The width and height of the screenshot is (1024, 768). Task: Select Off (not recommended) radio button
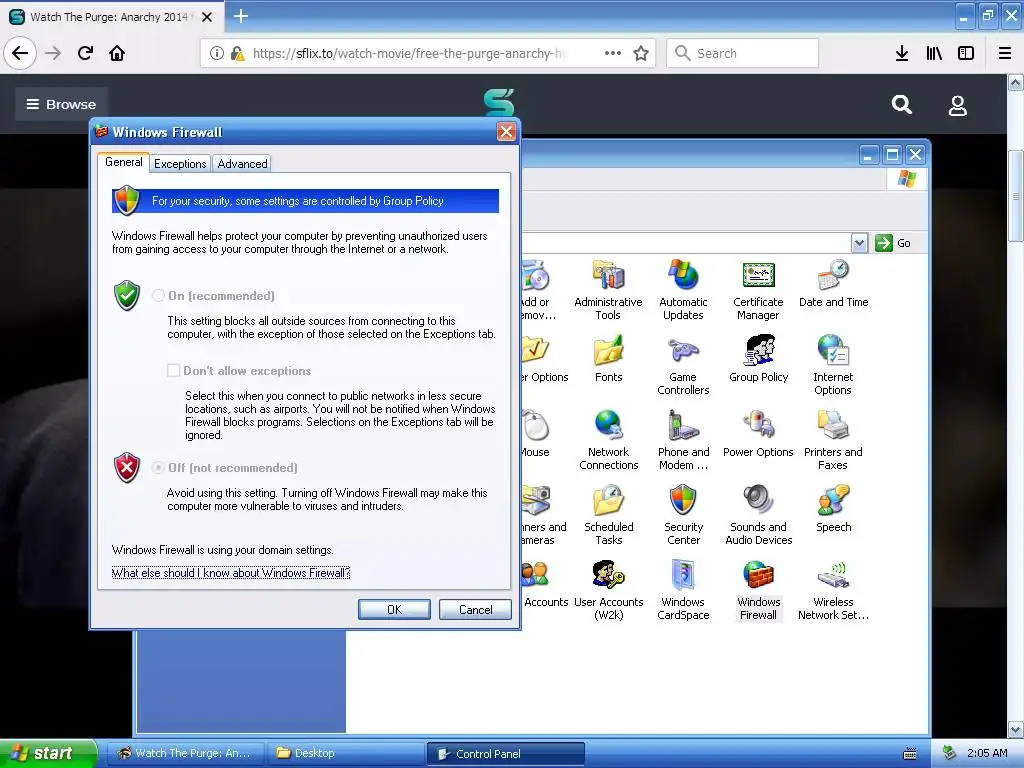158,468
